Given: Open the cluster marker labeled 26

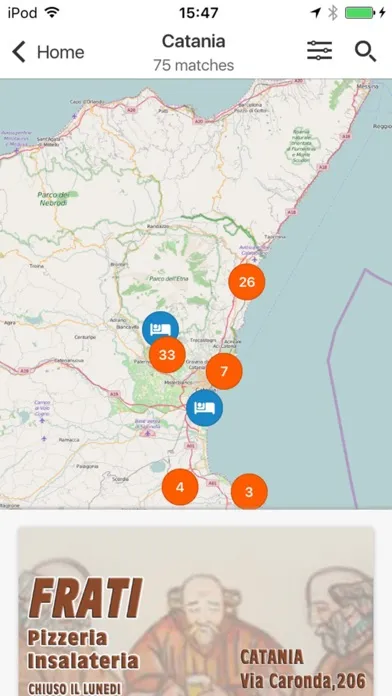Looking at the screenshot, I should coord(247,282).
